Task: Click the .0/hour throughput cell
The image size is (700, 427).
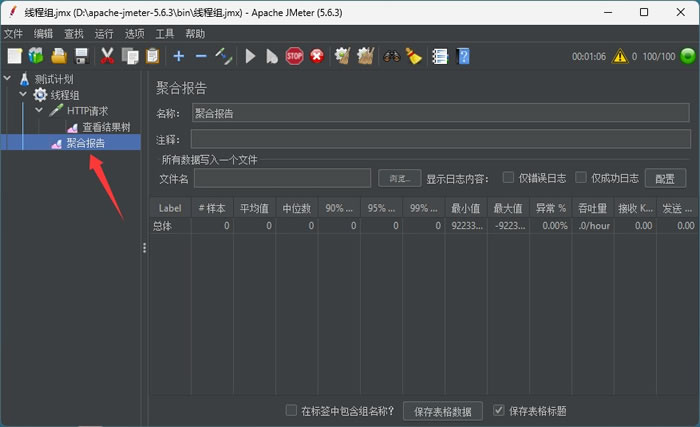Action: 593,226
